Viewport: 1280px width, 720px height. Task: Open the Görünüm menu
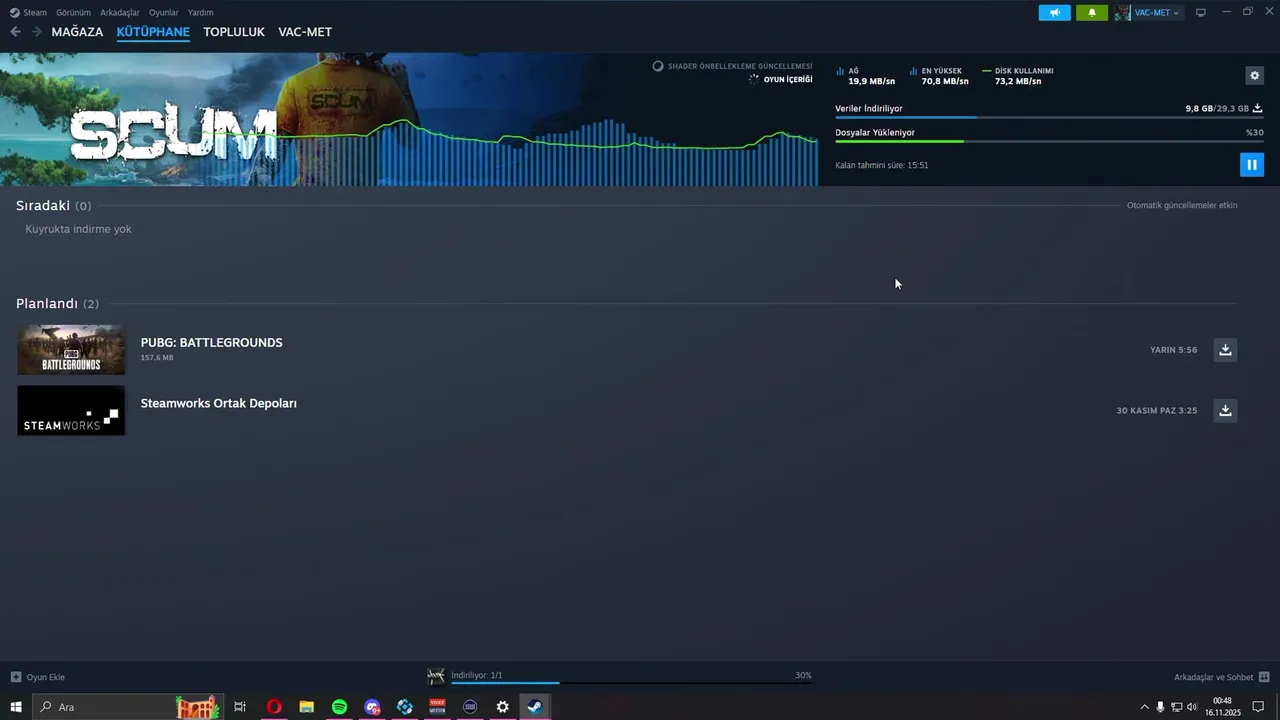point(73,13)
